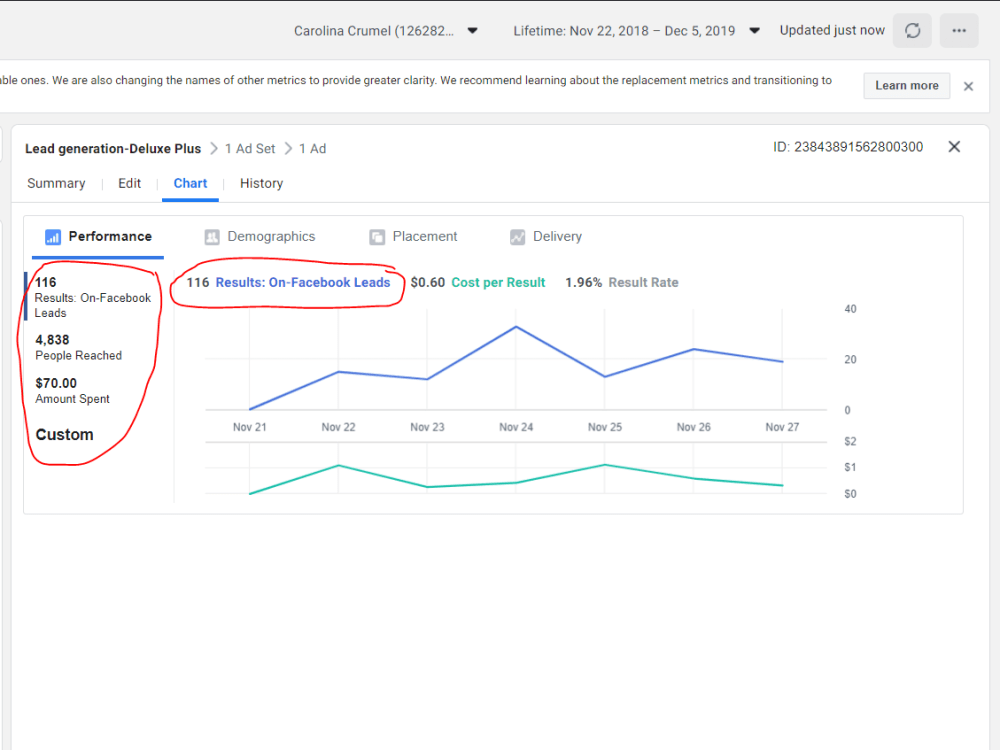Open the Lifetime date range dropdown
1000x750 pixels.
[x=636, y=31]
